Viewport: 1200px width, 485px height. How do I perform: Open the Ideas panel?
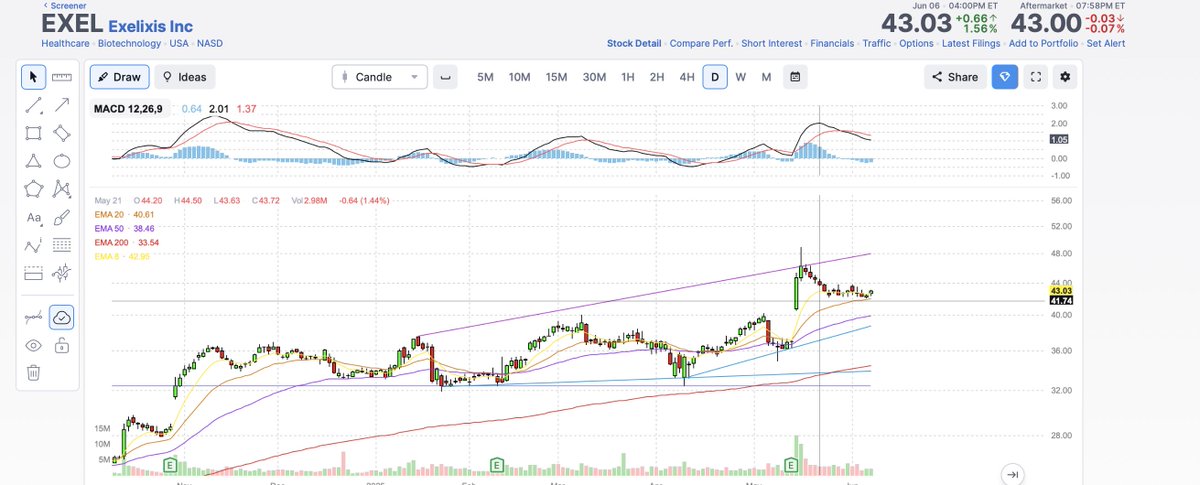click(x=185, y=77)
